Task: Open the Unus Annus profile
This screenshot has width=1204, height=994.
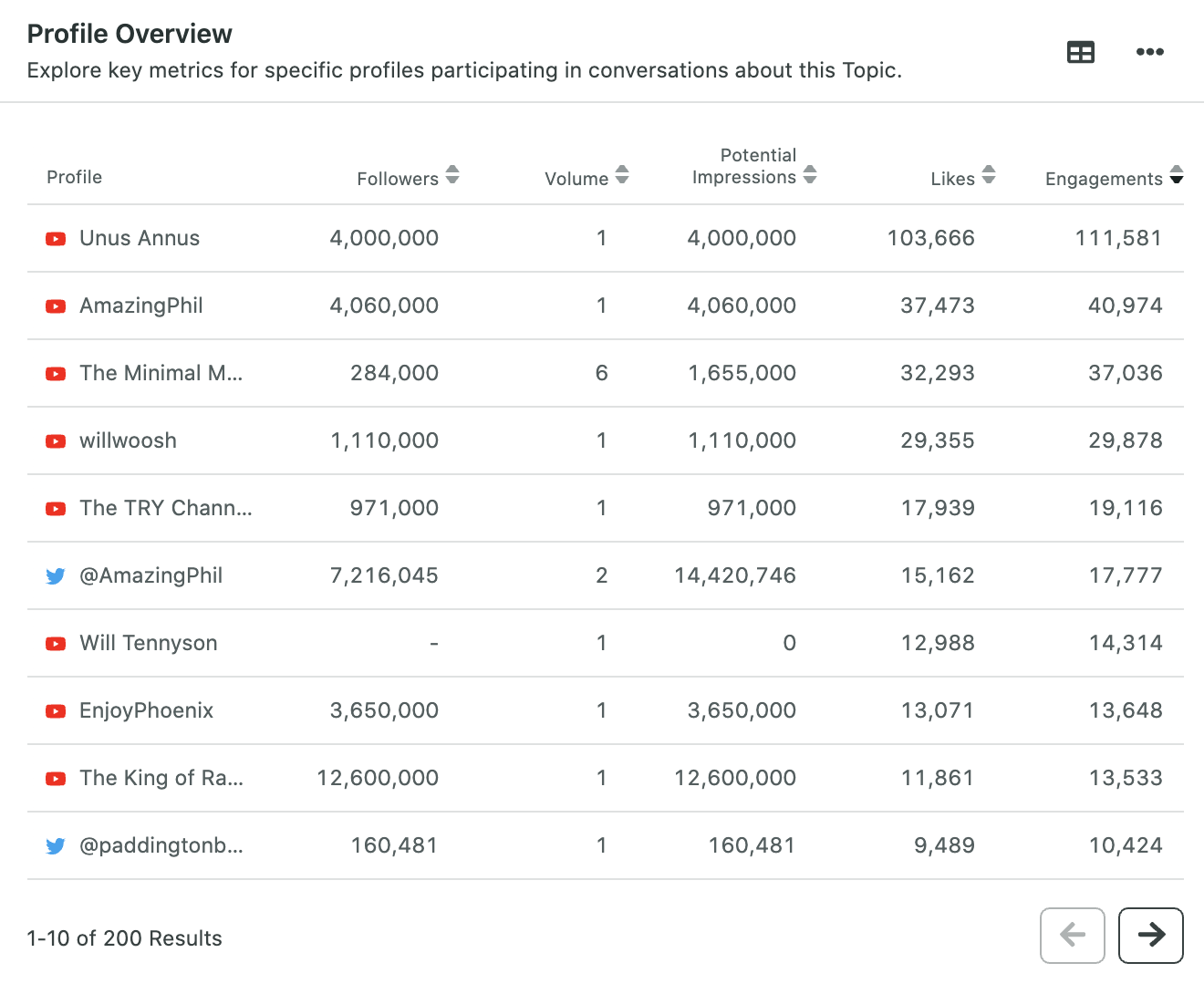Action: (140, 238)
